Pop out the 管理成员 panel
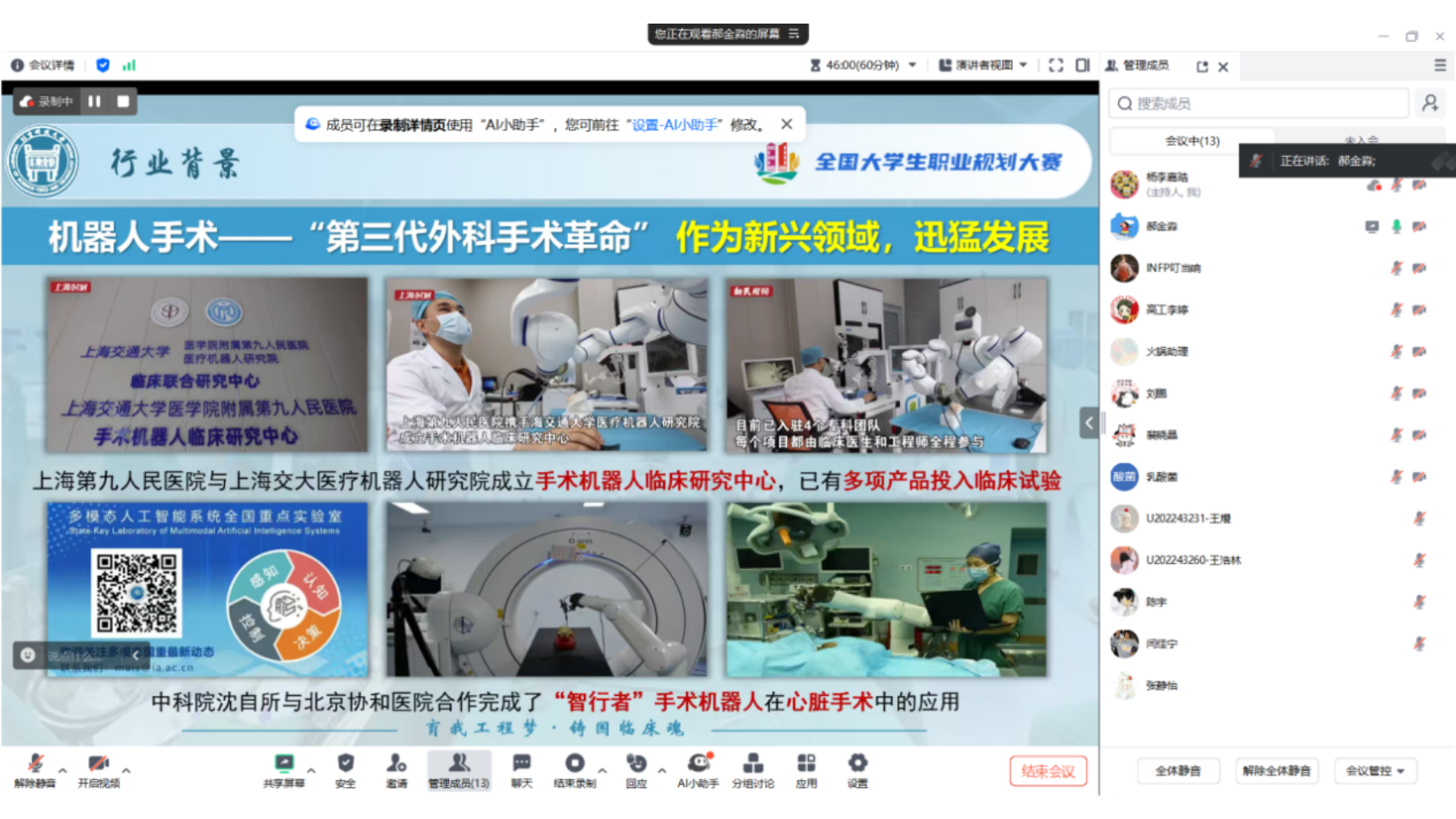 click(1202, 67)
